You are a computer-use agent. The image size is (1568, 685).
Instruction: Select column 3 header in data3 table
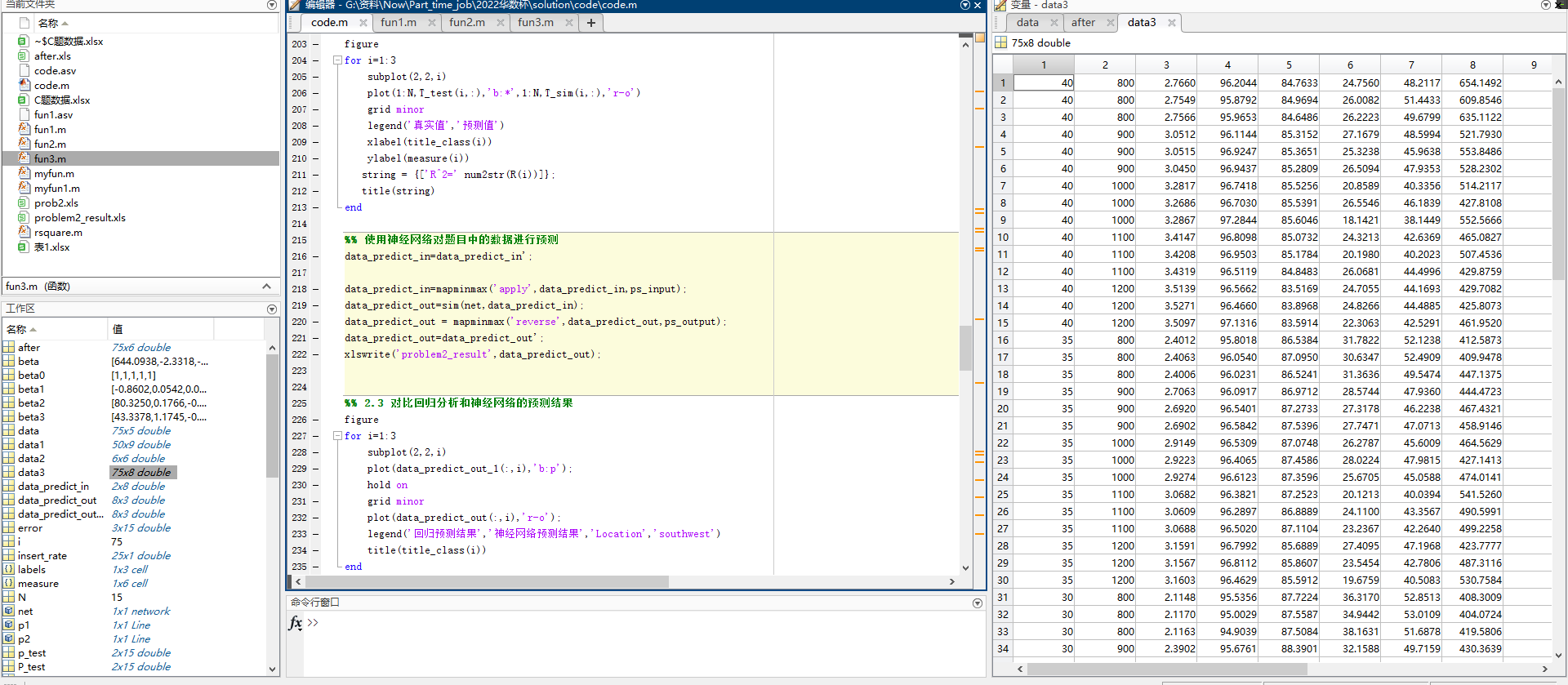pyautogui.click(x=1166, y=64)
